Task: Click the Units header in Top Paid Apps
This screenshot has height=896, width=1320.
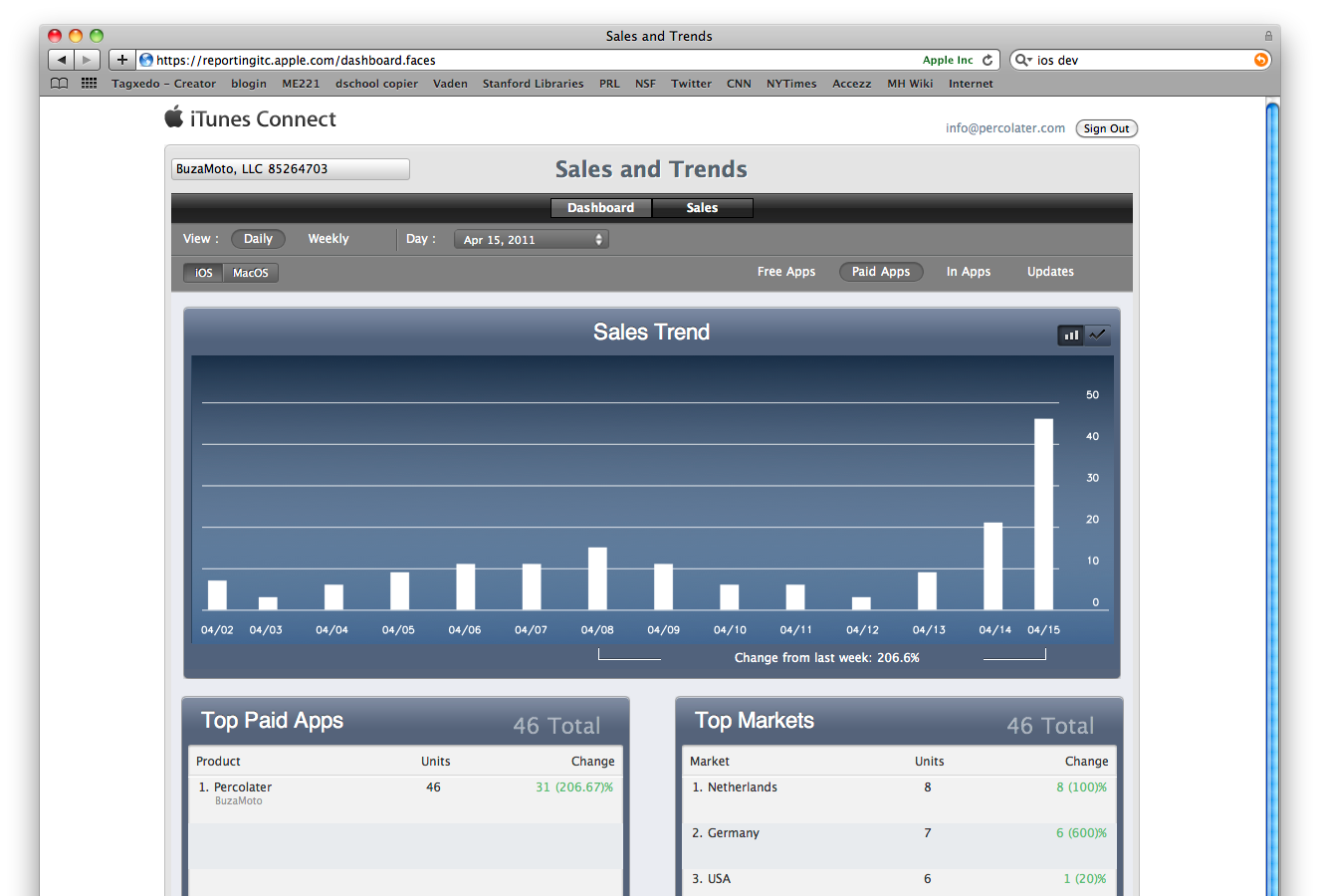Action: [x=435, y=762]
